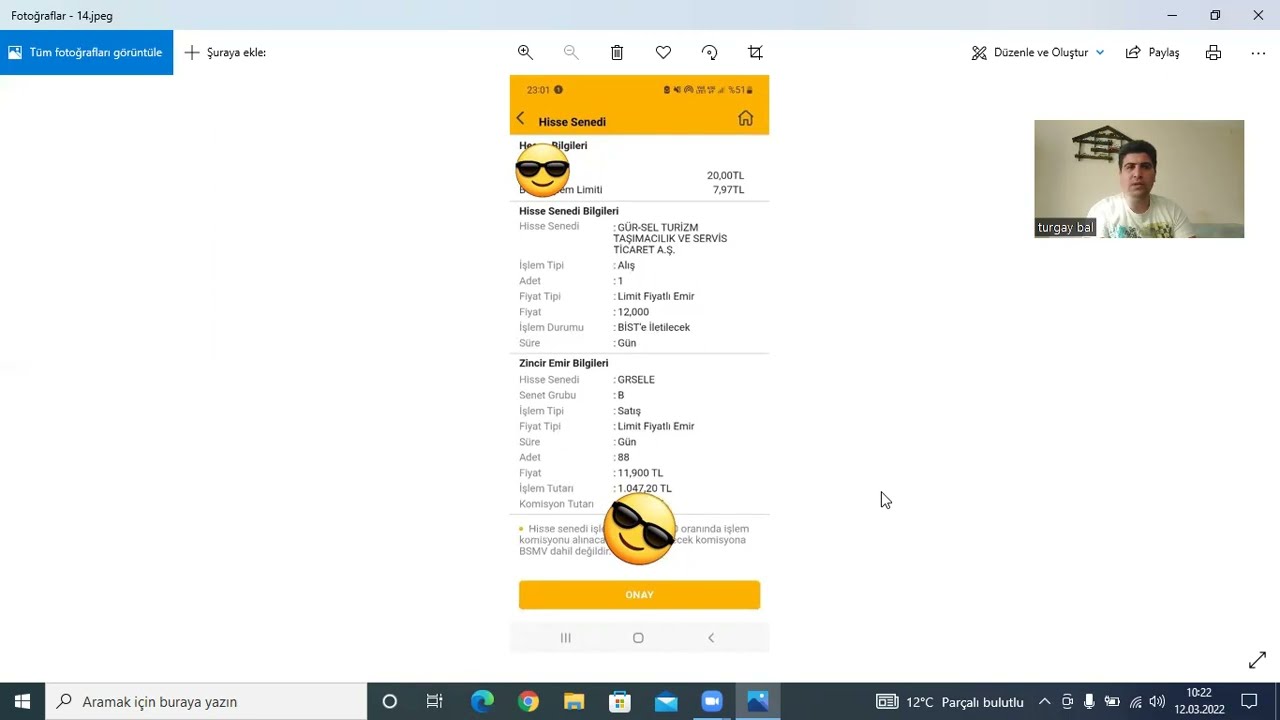
Task: Click the phone home circle navigation icon
Action: point(638,638)
